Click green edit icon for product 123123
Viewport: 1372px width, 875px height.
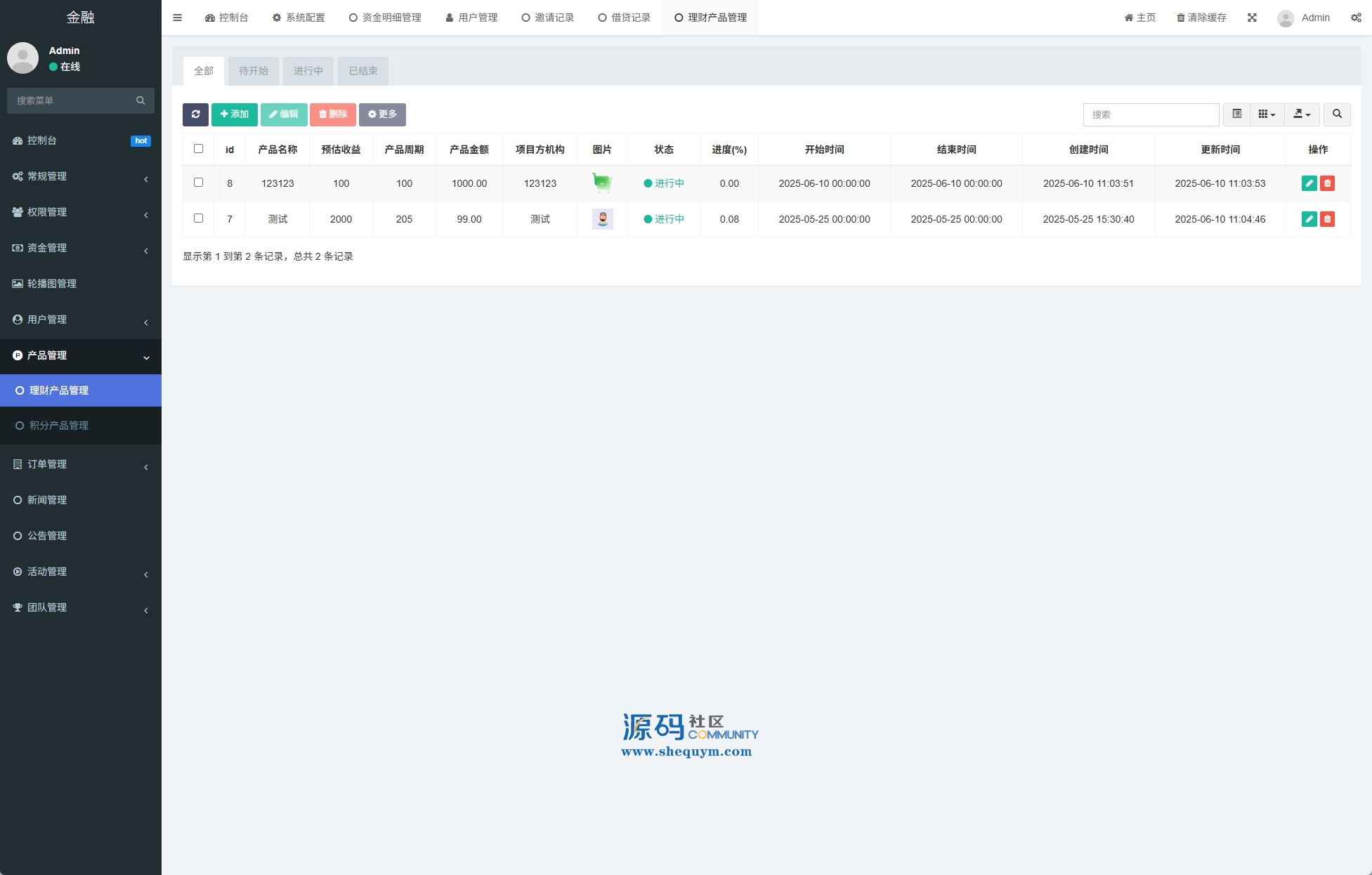1309,183
